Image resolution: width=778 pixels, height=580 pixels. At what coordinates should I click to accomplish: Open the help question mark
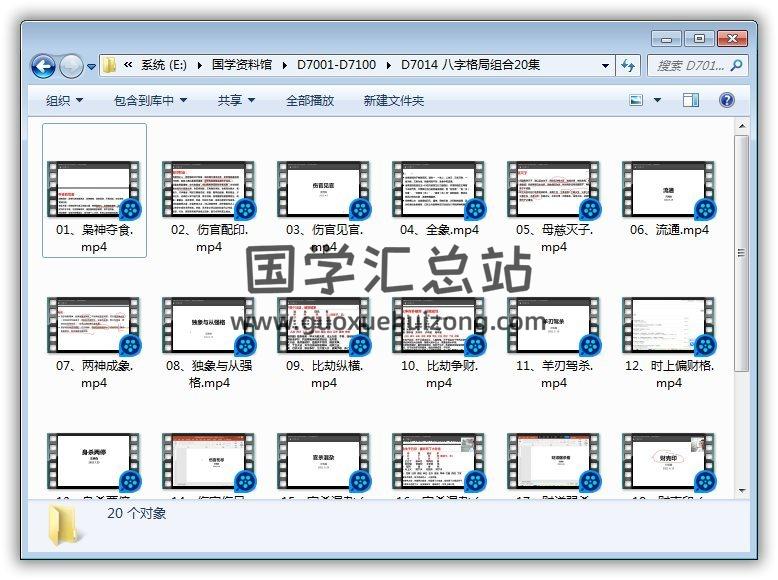[726, 100]
